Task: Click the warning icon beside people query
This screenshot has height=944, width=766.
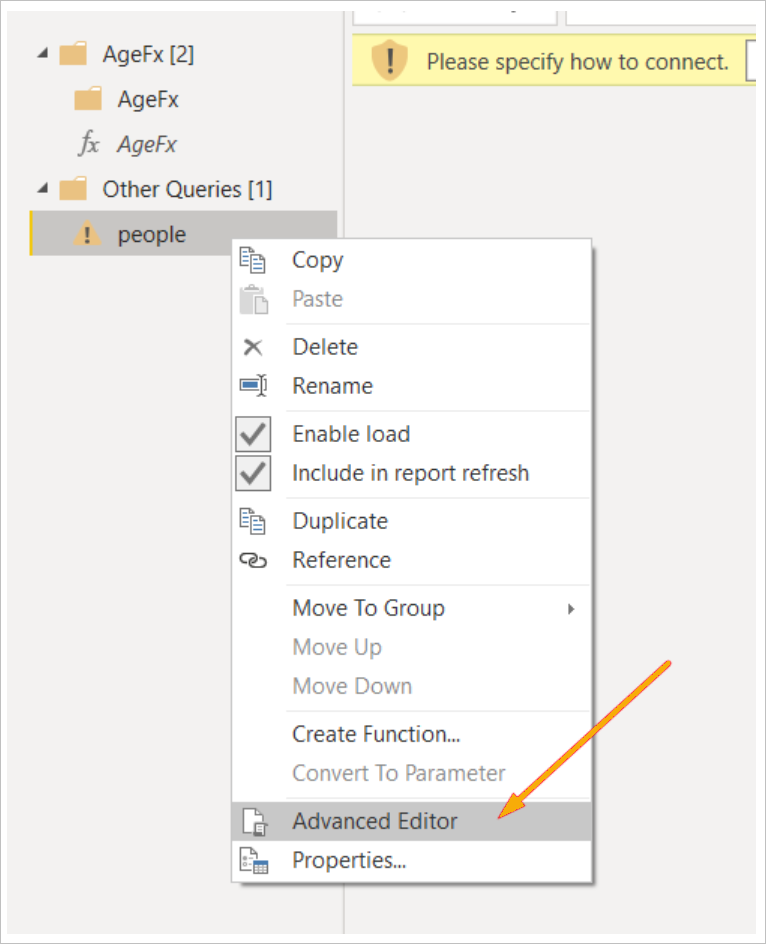Action: (x=87, y=234)
